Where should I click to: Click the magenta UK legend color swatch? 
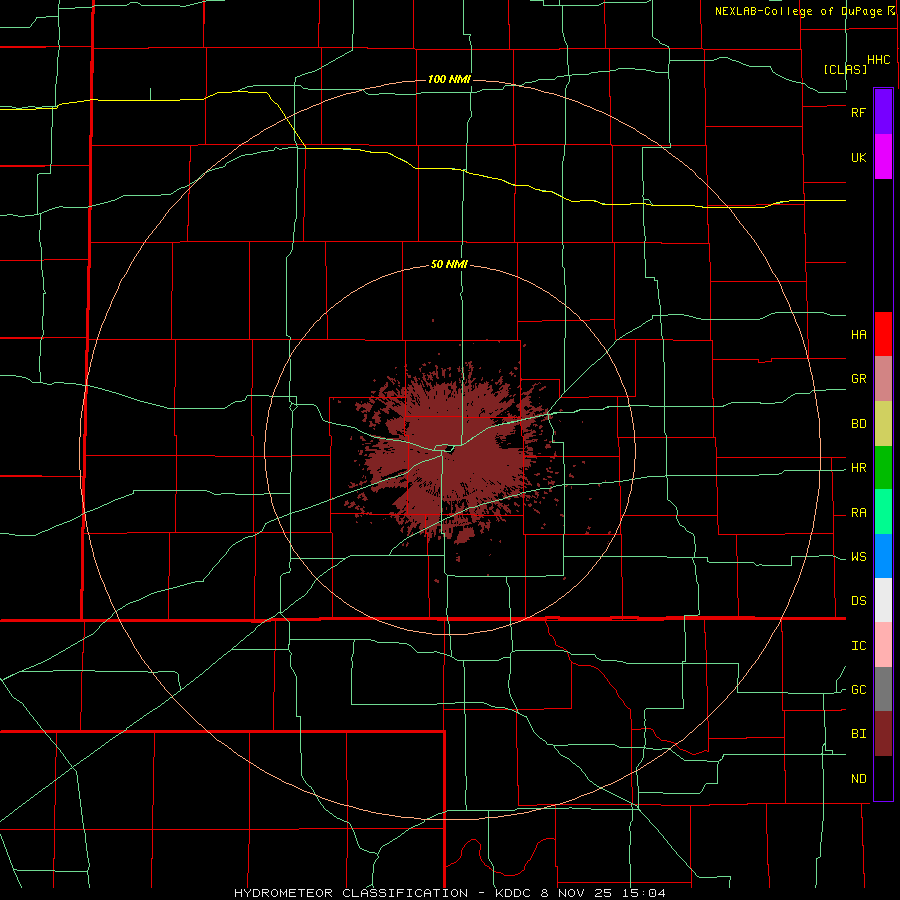tap(883, 157)
